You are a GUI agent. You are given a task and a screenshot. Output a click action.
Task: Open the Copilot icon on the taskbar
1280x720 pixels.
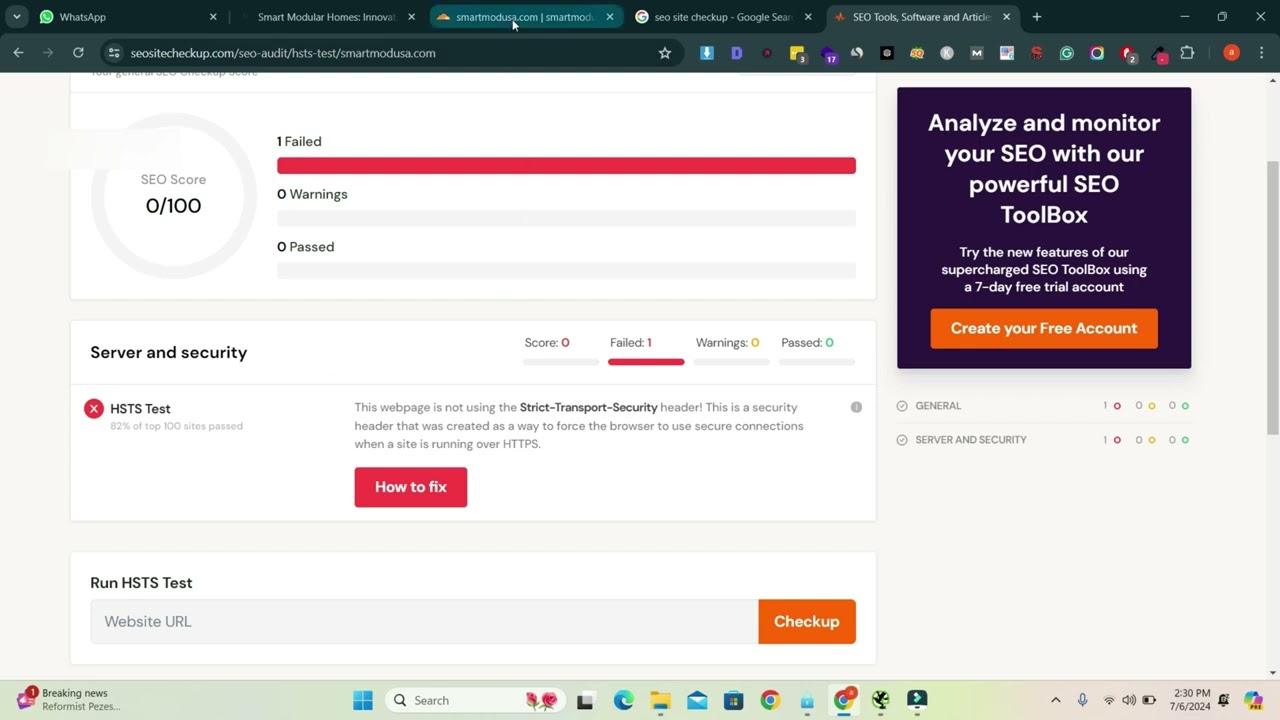pos(1253,700)
